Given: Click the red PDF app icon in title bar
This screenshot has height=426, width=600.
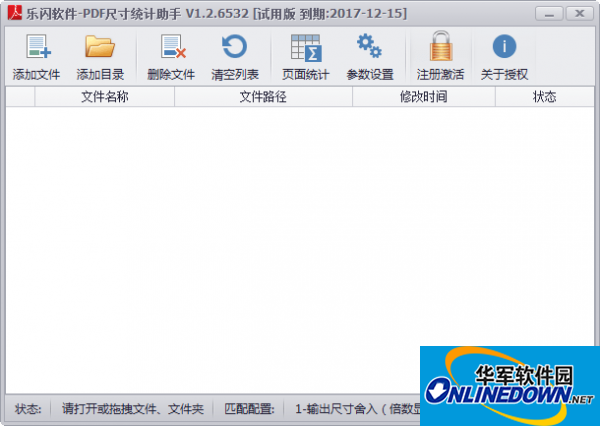Looking at the screenshot, I should tap(15, 13).
